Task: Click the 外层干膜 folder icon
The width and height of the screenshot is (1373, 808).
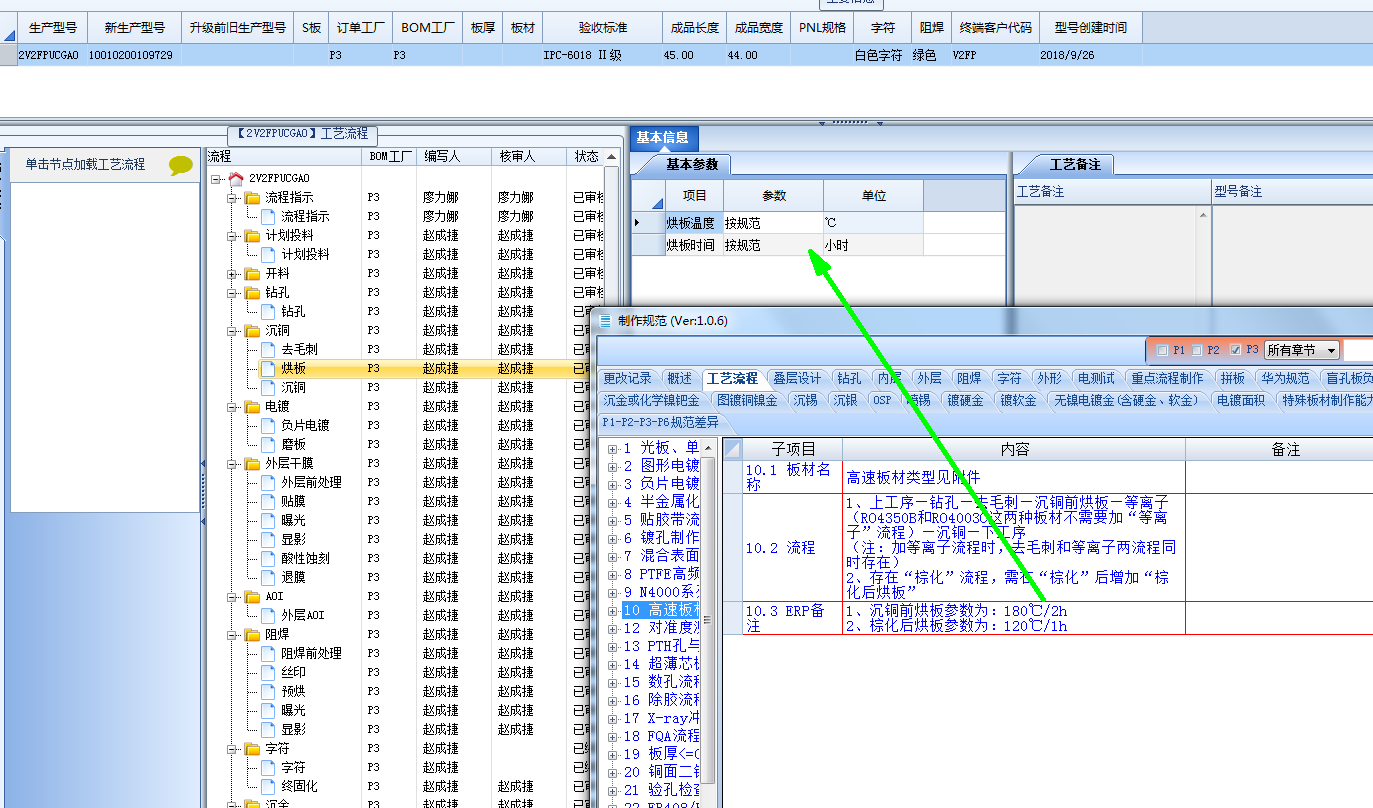Action: (x=252, y=463)
